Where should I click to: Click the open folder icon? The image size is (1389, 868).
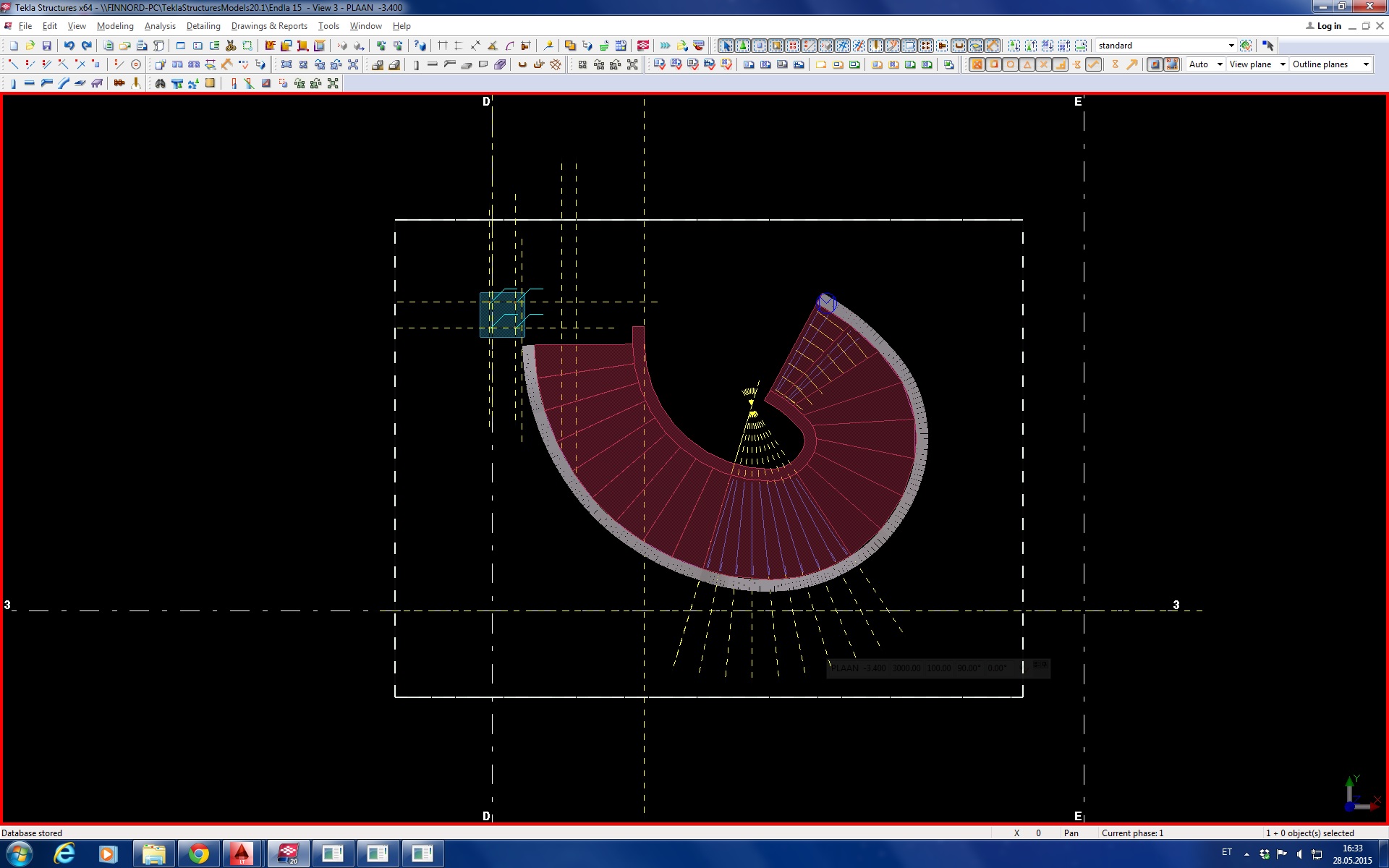[x=30, y=46]
